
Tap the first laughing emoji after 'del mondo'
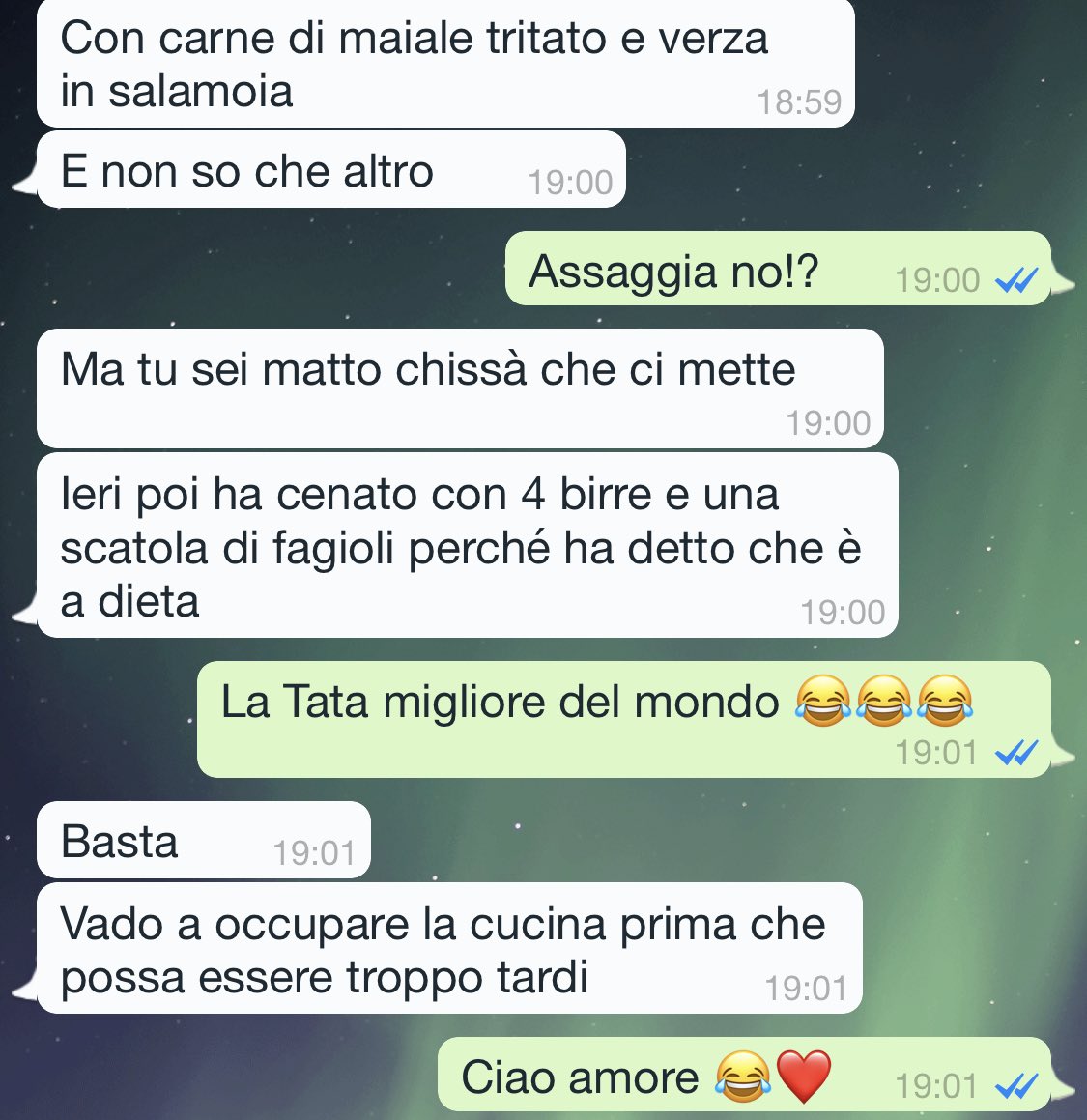(823, 701)
